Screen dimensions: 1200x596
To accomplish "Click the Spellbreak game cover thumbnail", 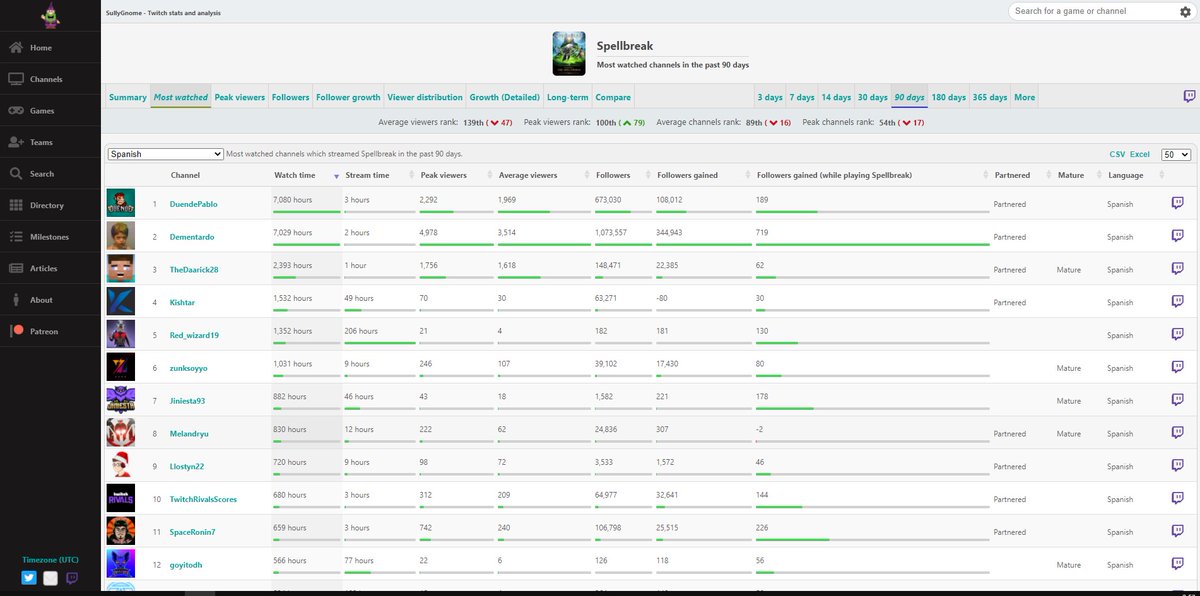I will click(569, 54).
